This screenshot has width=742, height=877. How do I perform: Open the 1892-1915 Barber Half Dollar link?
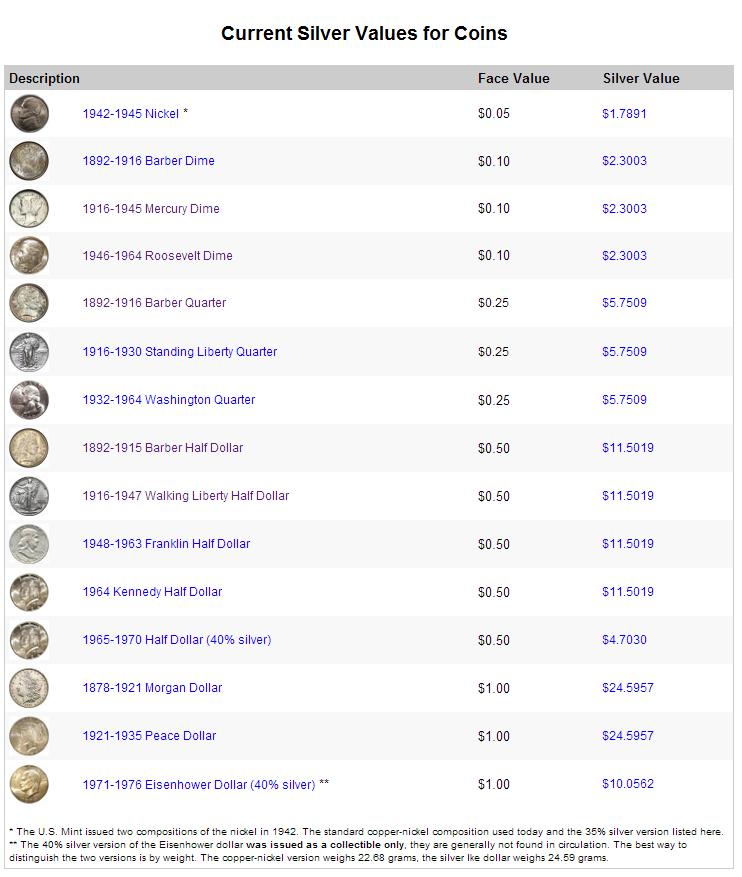tap(163, 448)
